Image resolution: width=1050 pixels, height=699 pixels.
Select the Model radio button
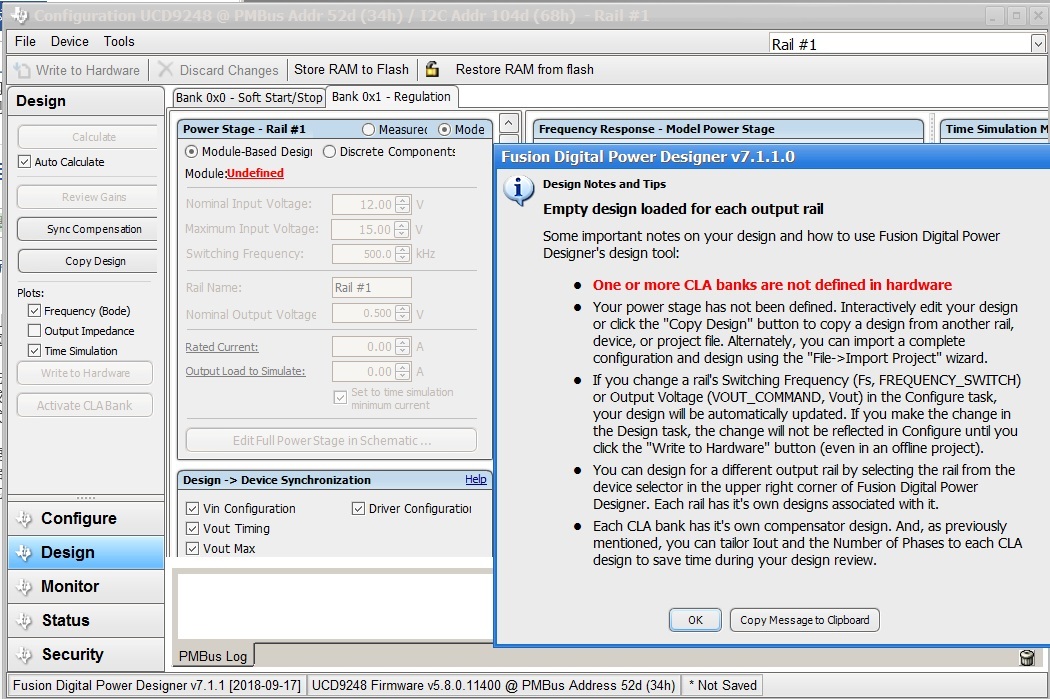point(445,129)
